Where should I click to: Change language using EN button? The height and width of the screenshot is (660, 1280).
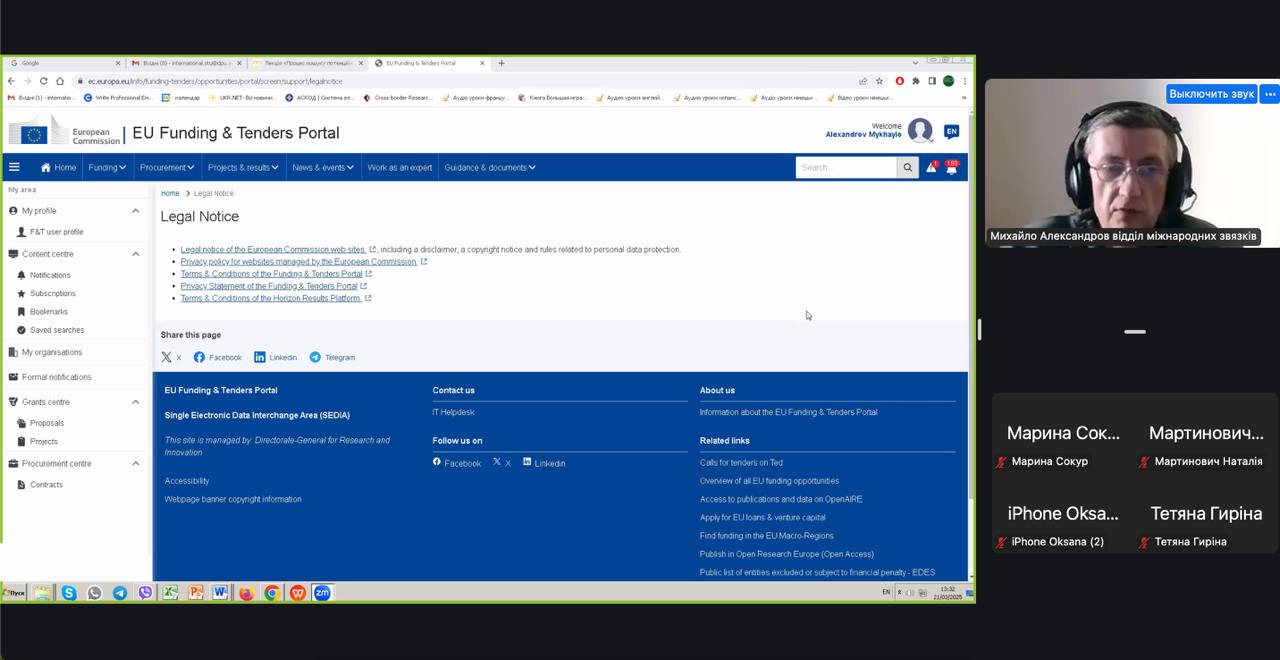[x=951, y=131]
